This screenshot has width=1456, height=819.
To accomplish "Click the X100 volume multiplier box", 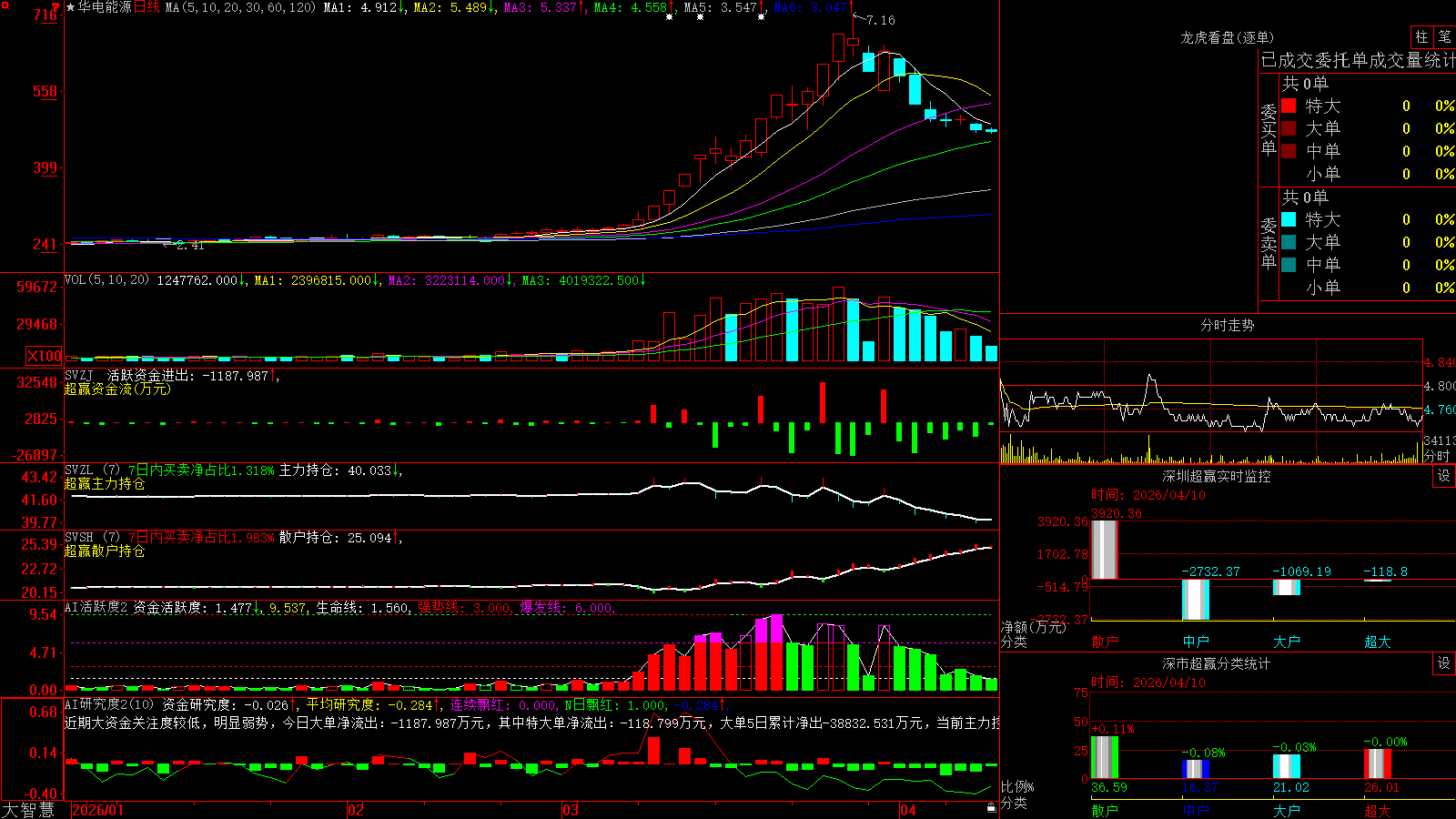I will tap(45, 357).
